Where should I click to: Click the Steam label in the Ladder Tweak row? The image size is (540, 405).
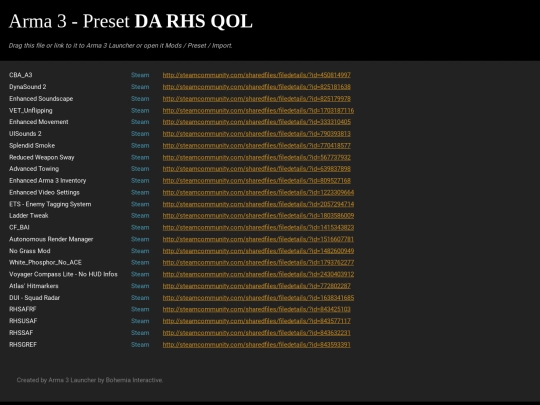coord(140,216)
